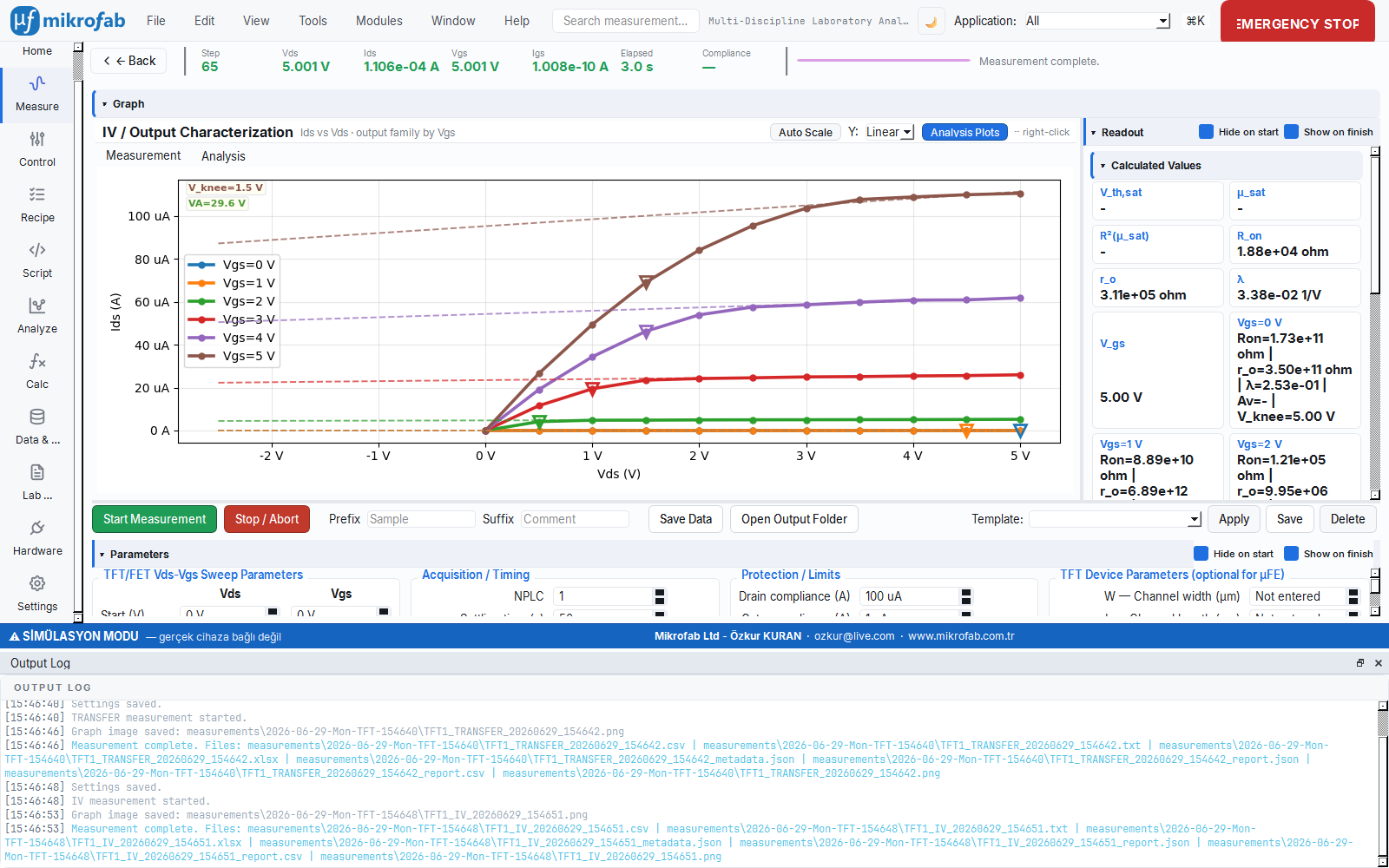
Task: Adjust the Drain compliance stepper
Action: click(966, 596)
